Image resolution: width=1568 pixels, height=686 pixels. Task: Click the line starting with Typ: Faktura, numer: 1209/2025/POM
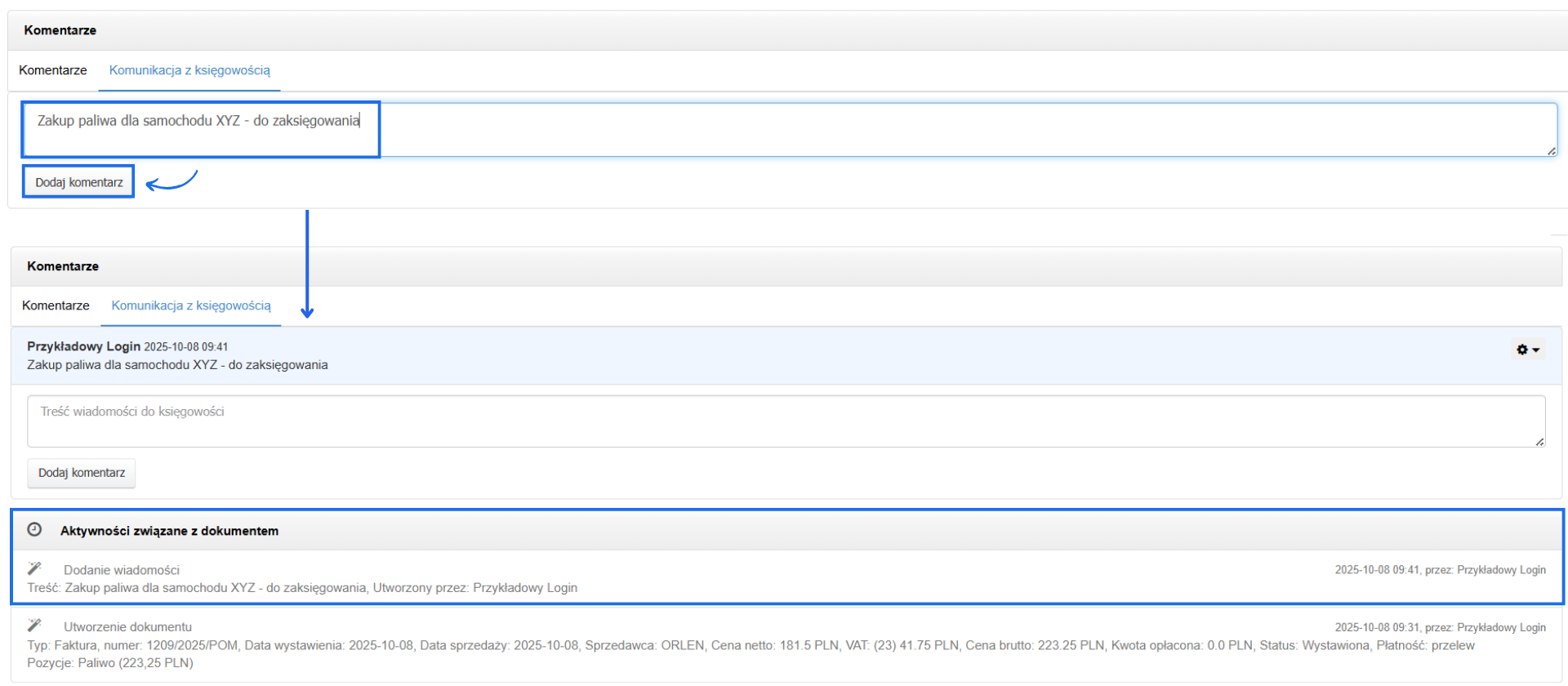point(751,645)
